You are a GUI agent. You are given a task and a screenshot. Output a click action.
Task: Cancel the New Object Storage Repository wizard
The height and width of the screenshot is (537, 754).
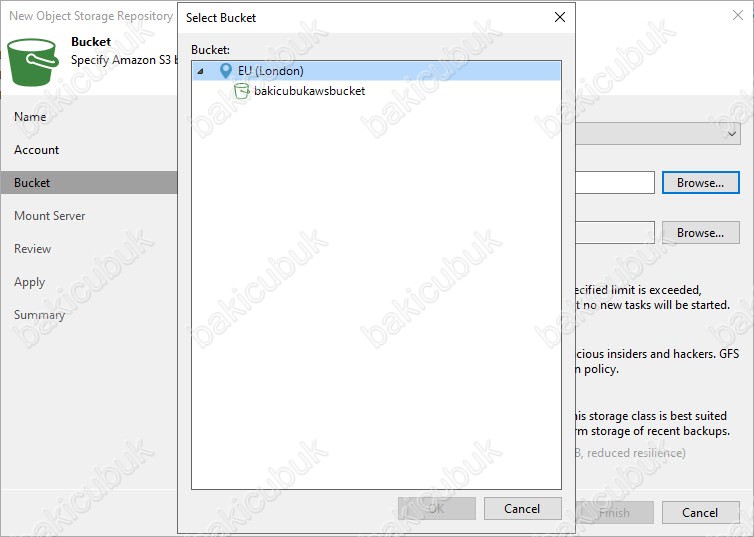pos(701,512)
